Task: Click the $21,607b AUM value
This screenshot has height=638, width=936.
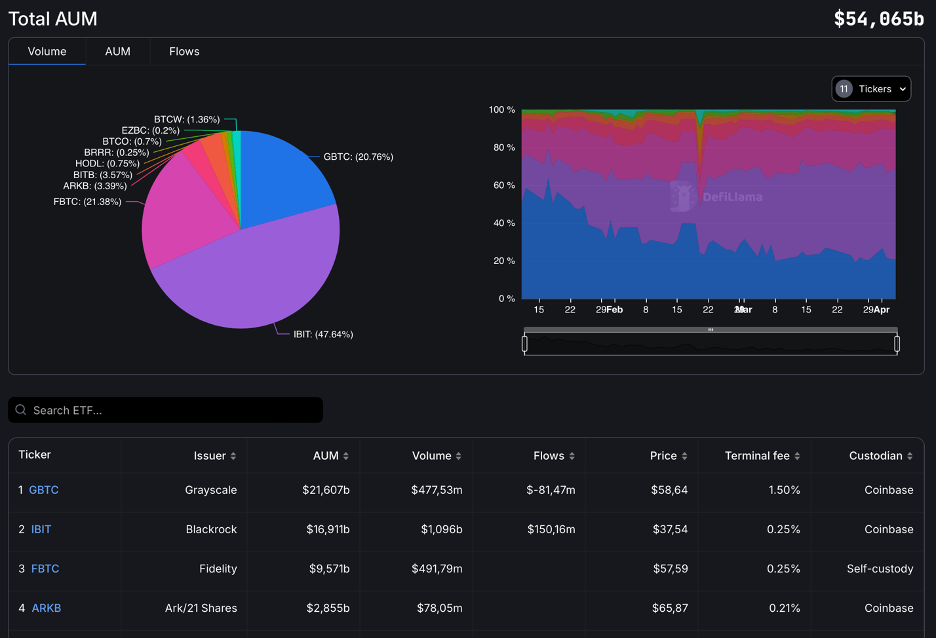Action: (x=326, y=490)
